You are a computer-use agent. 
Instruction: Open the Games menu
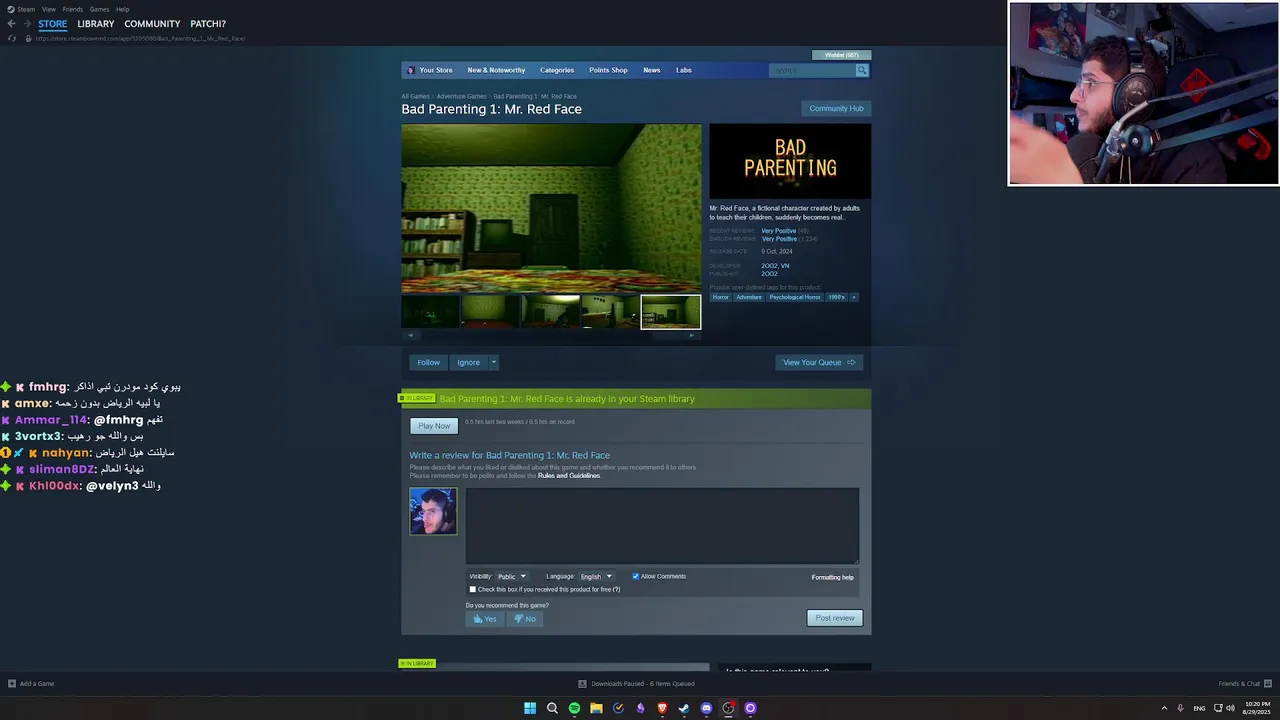(99, 9)
